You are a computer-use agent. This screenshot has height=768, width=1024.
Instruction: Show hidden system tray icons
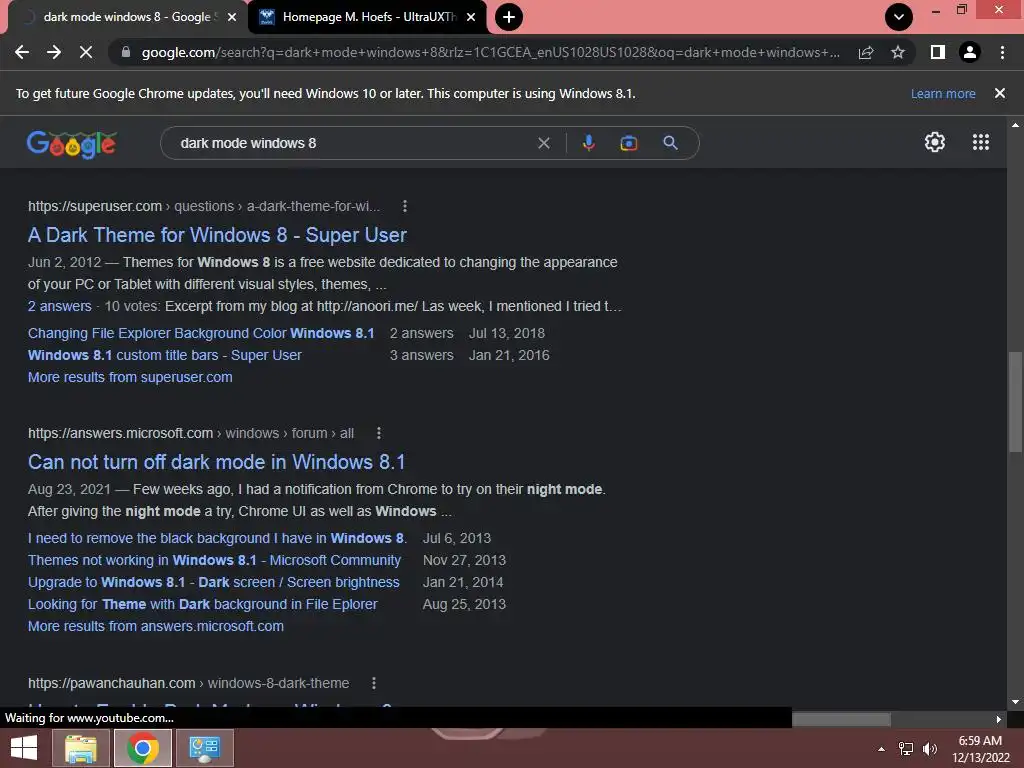[x=882, y=749]
